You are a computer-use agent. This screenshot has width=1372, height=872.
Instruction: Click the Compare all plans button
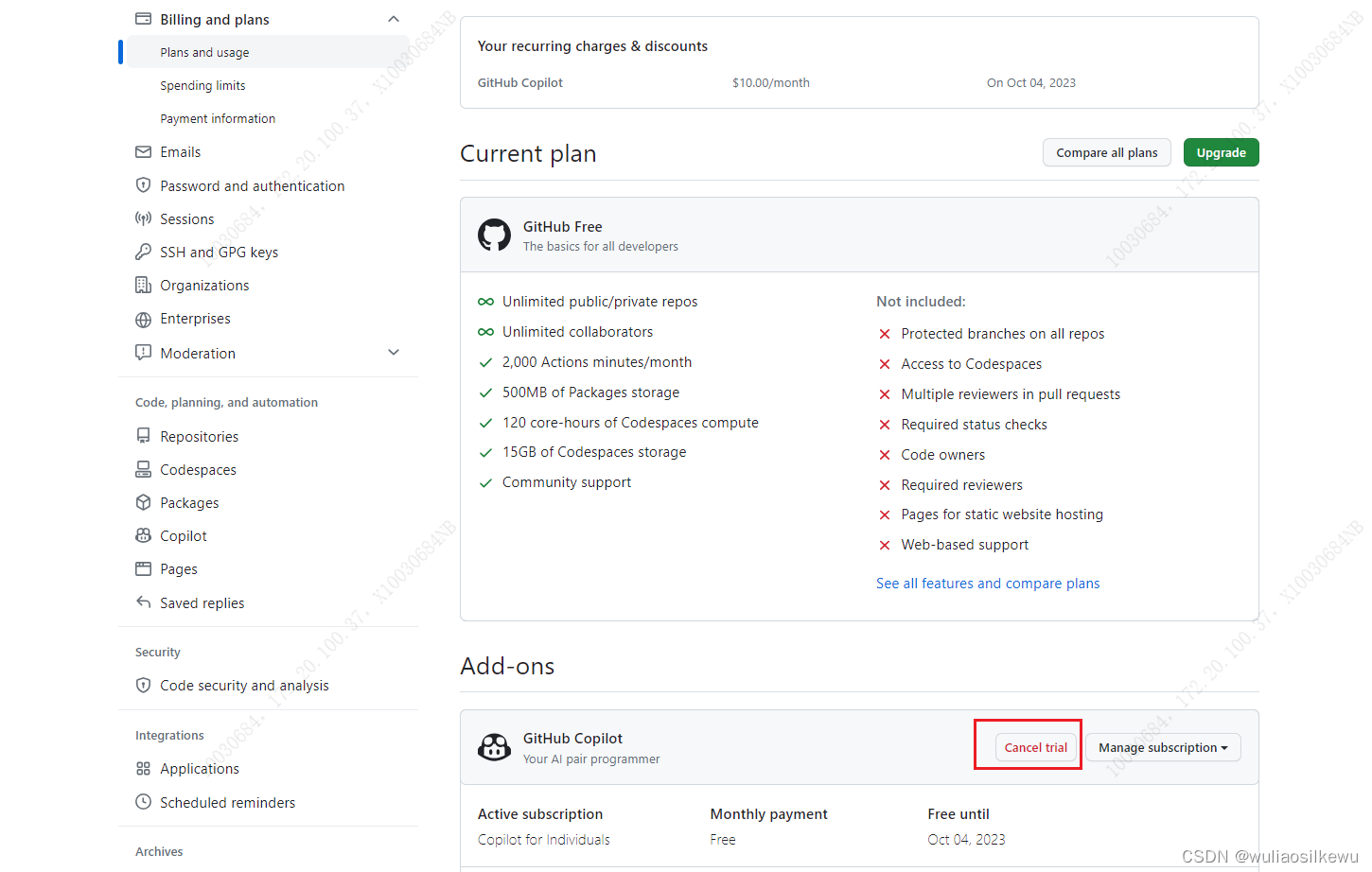(x=1107, y=152)
